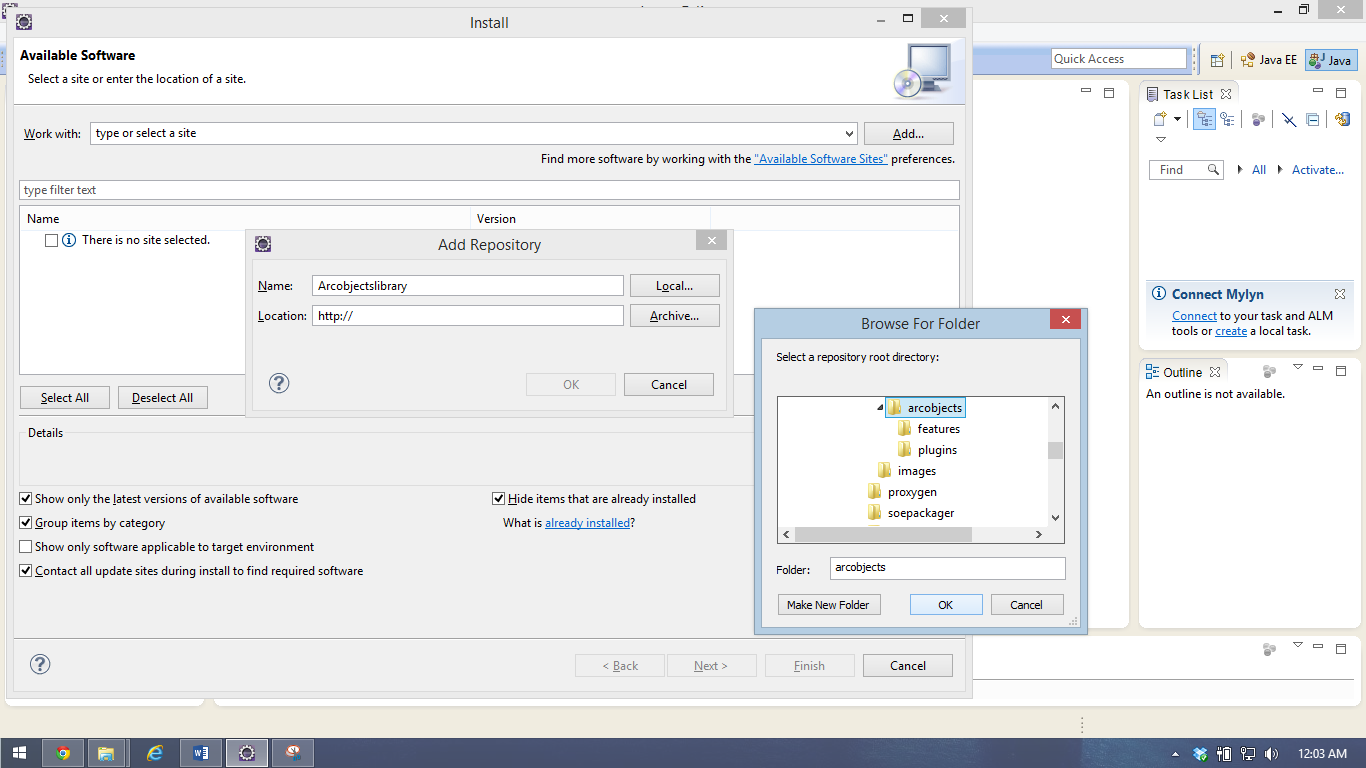The height and width of the screenshot is (768, 1366).
Task: Click the Synchronize icon in Task List toolbar
Action: tap(1342, 119)
